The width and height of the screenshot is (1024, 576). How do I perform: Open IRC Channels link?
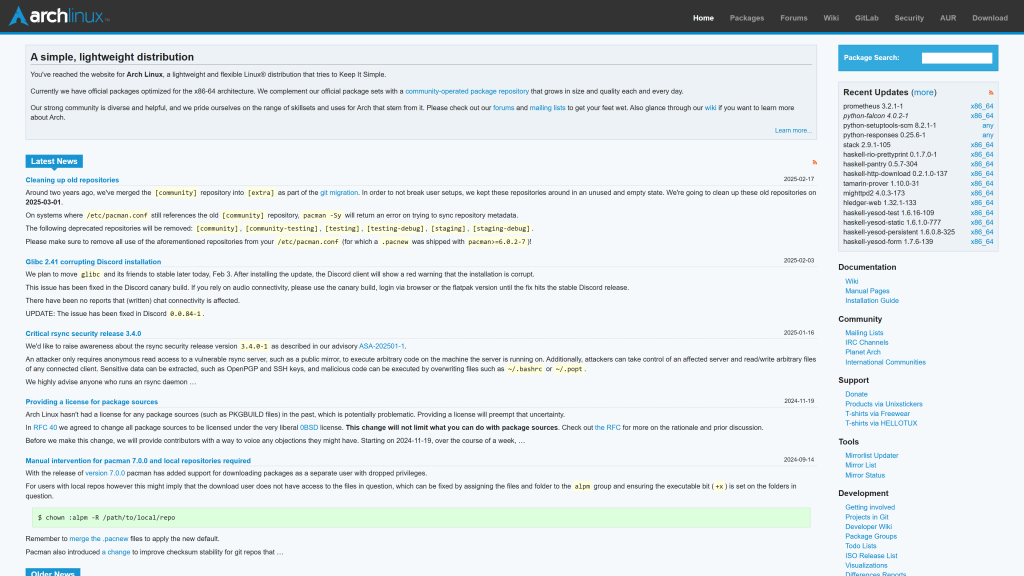(x=866, y=343)
